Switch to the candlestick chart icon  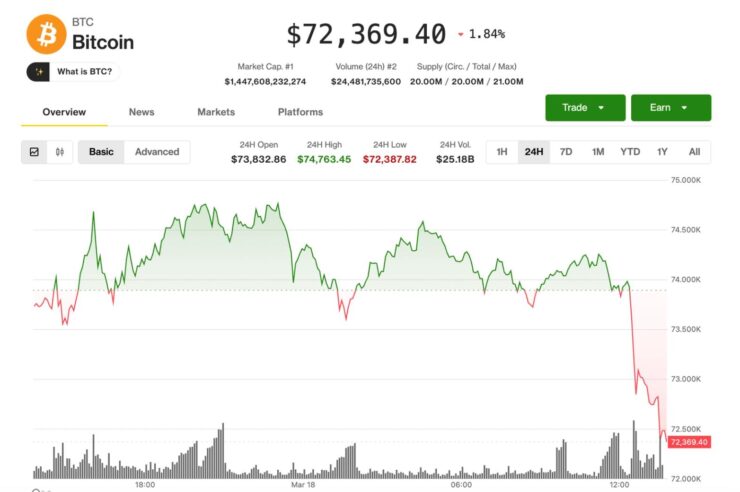pos(60,152)
